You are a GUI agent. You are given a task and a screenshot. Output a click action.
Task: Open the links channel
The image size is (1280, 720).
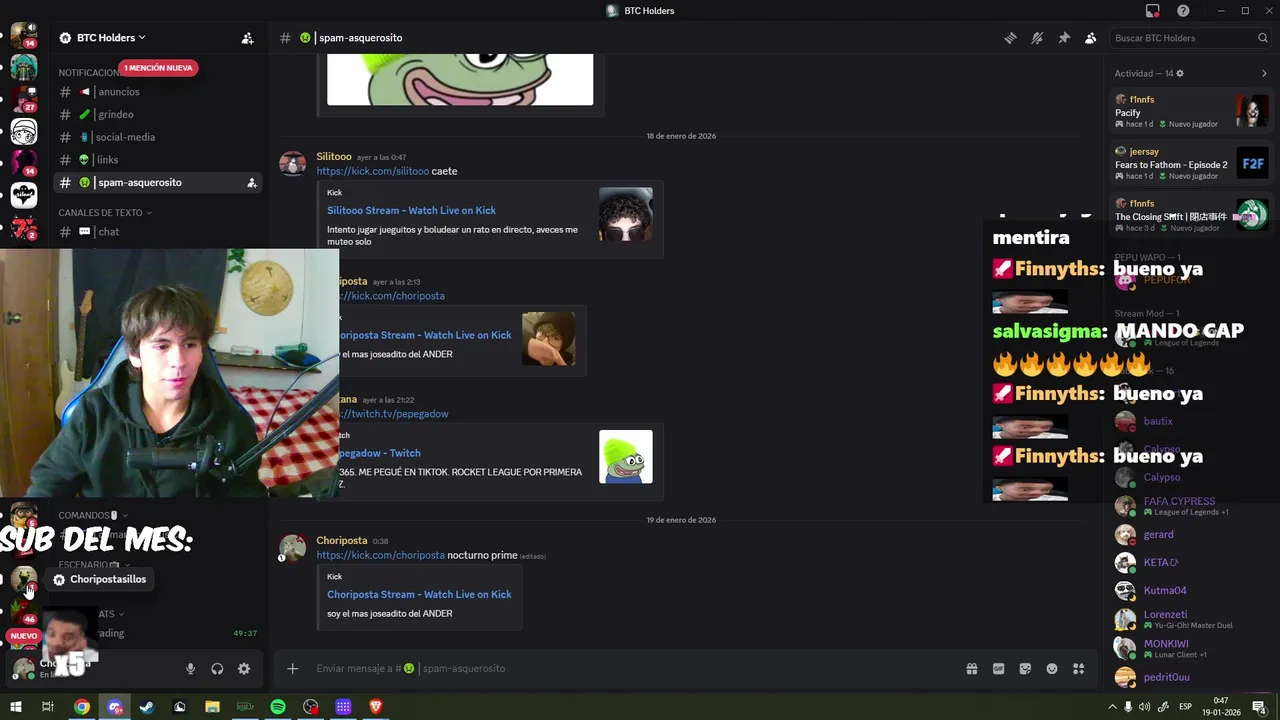160,160
